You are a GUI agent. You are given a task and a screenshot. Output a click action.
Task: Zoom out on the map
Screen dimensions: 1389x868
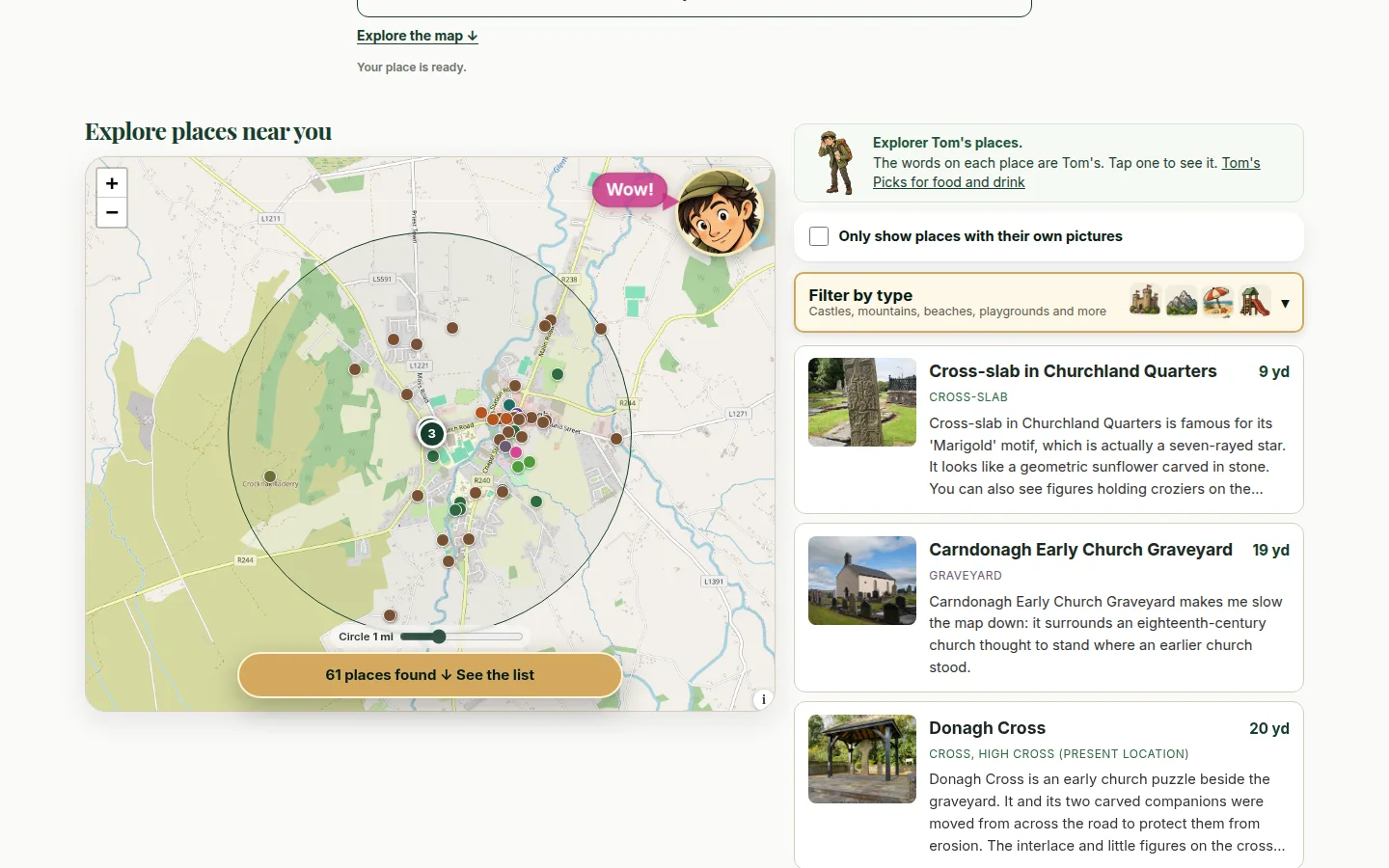point(112,213)
